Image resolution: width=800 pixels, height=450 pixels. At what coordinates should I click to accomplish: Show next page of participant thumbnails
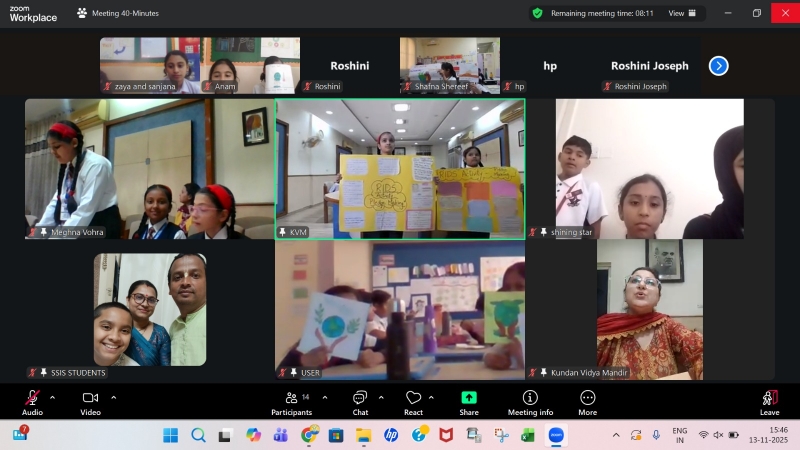click(x=718, y=66)
